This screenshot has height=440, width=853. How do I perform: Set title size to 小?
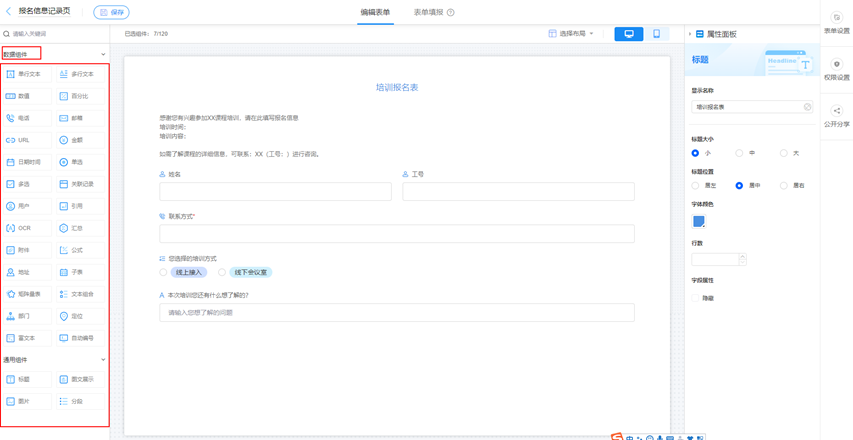click(695, 153)
